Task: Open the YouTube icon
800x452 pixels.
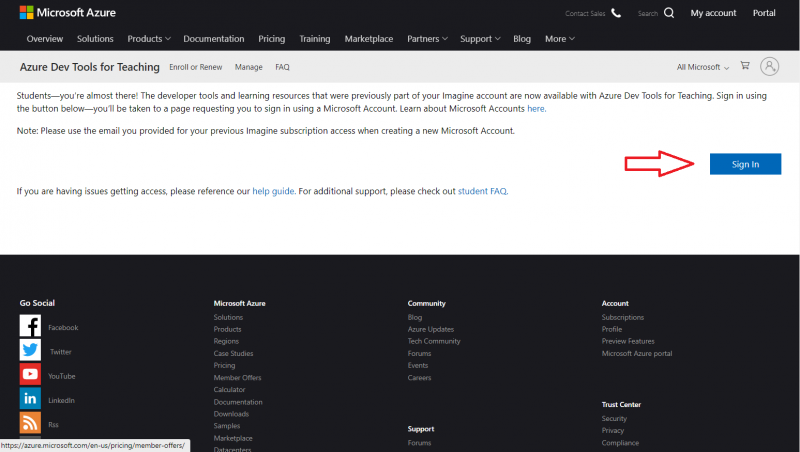Action: click(30, 374)
